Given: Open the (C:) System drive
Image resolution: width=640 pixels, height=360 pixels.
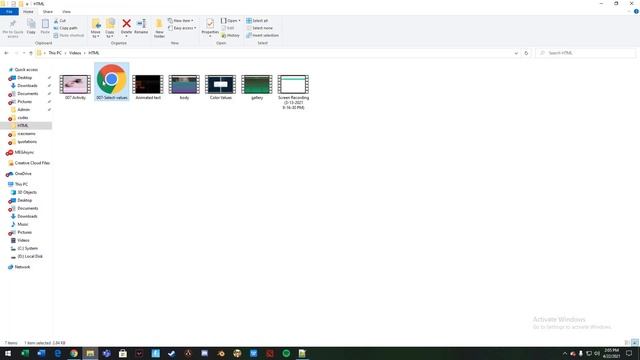Looking at the screenshot, I should click(27, 249).
